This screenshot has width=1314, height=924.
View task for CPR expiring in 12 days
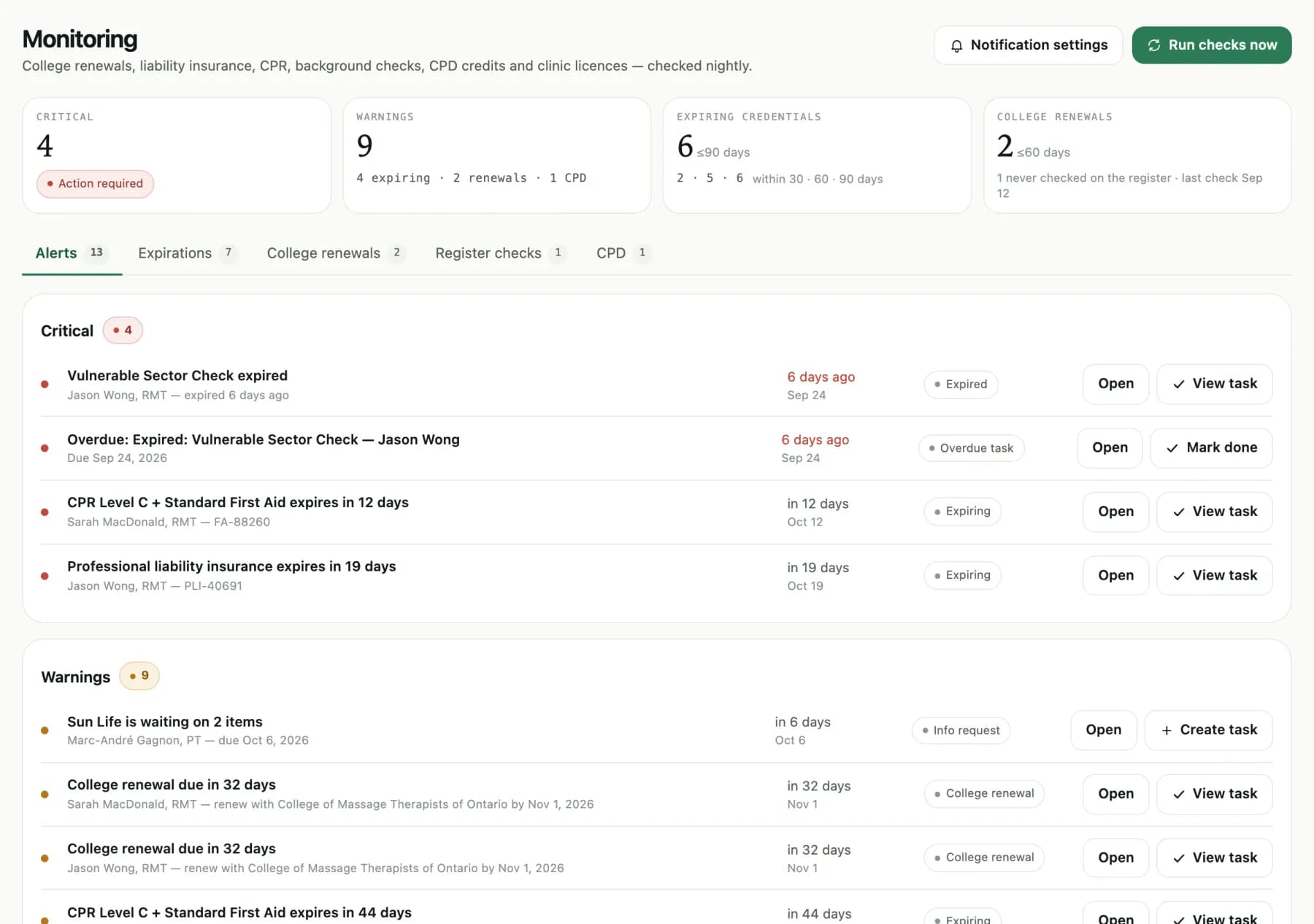(1215, 512)
